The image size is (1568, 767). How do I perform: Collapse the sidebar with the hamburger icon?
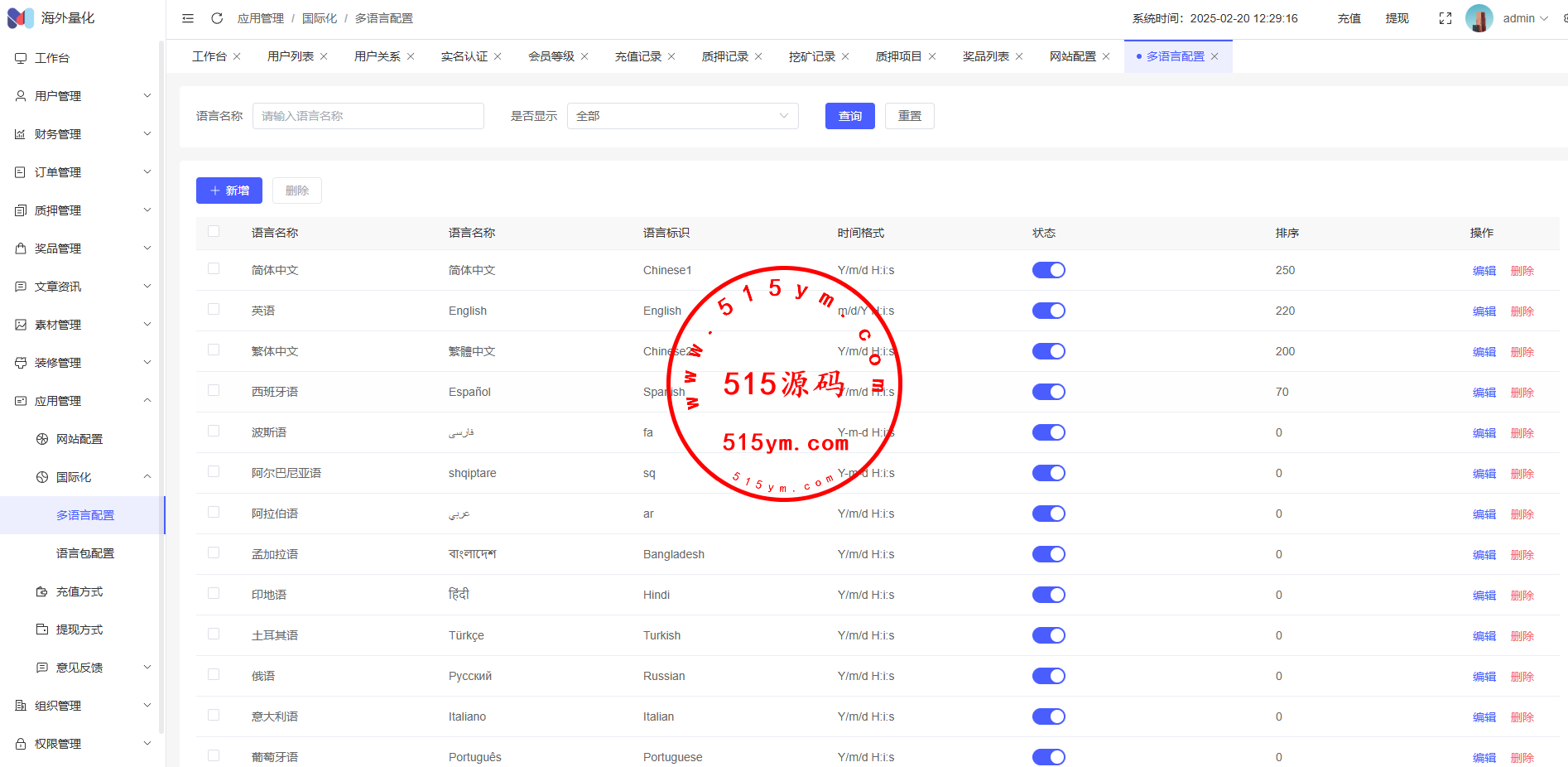(188, 18)
